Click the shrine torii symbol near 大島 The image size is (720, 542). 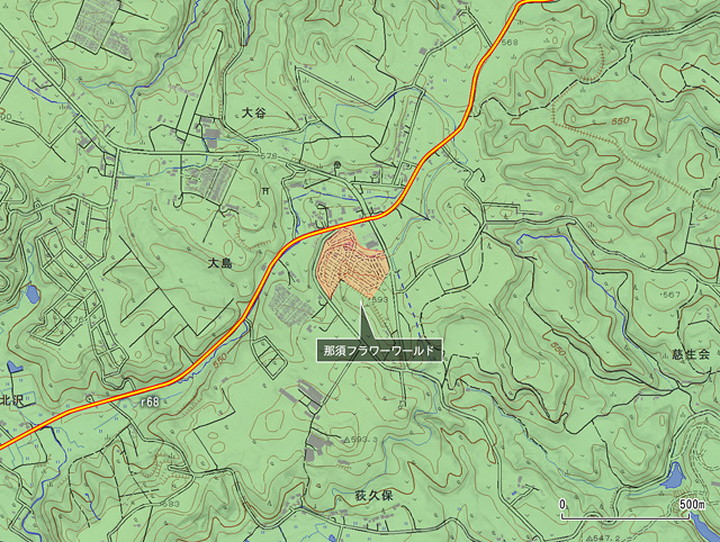click(x=265, y=191)
